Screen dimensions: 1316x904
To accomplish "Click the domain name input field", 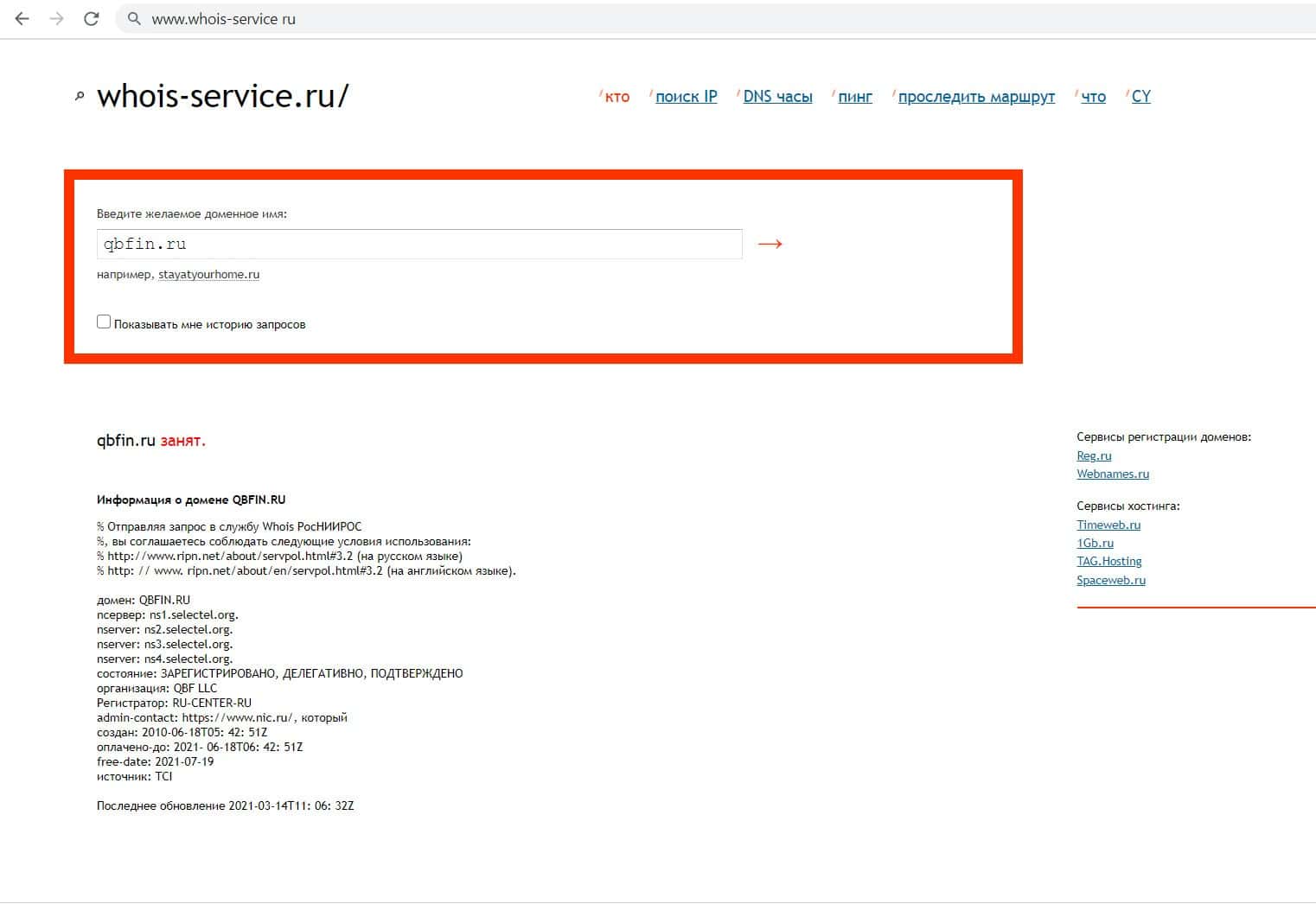I will 419,245.
